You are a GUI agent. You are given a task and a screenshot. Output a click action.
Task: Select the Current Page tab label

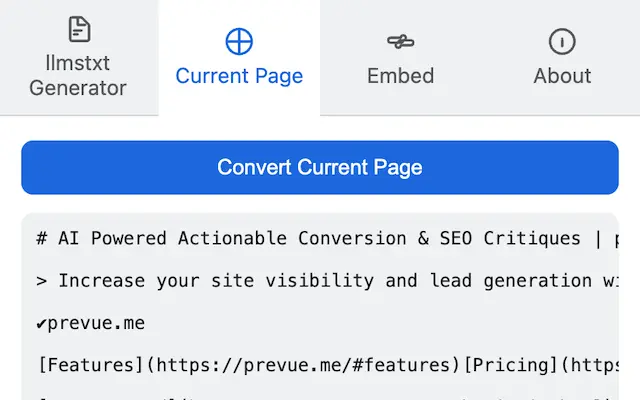tap(239, 76)
